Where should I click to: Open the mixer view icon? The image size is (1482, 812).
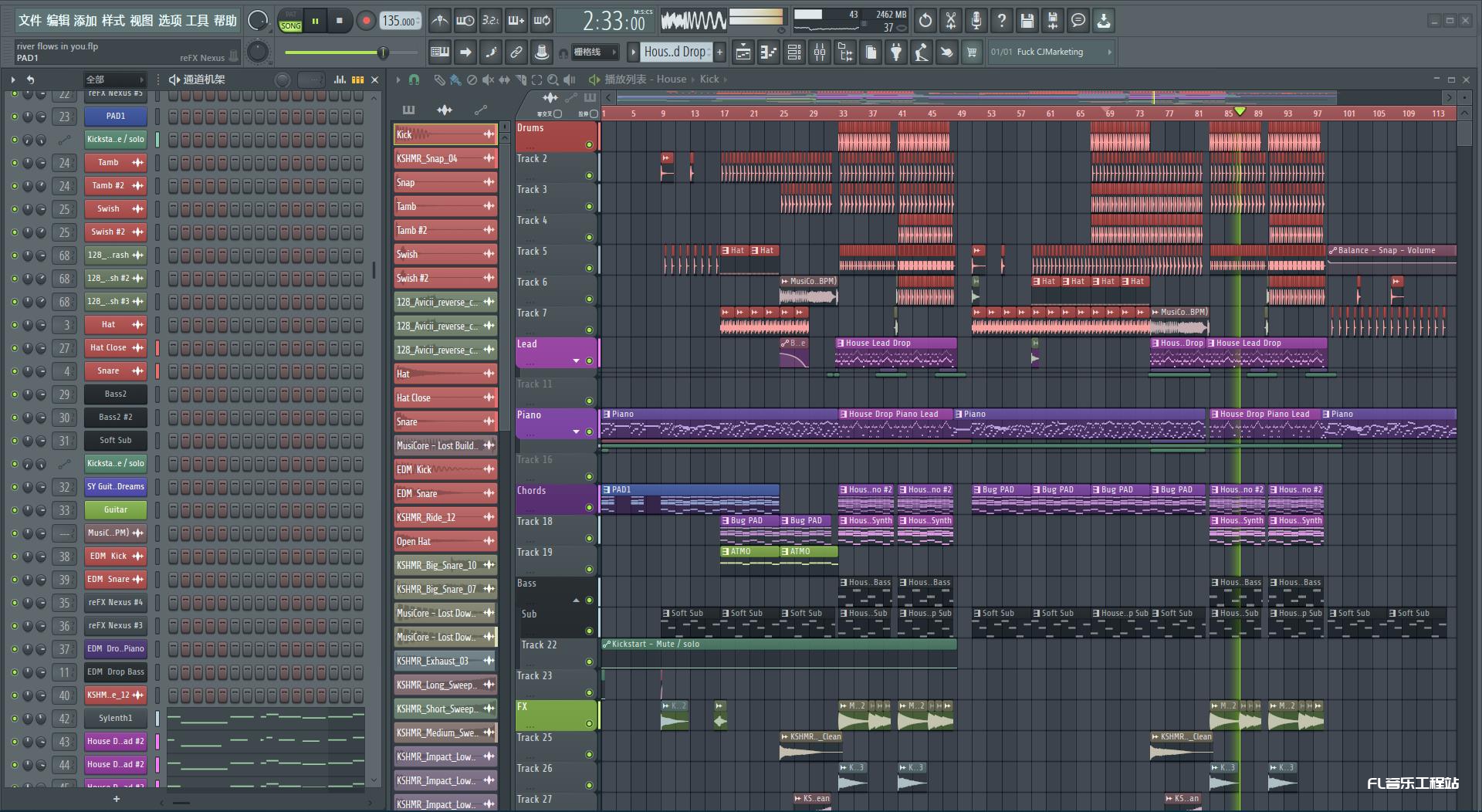(820, 52)
